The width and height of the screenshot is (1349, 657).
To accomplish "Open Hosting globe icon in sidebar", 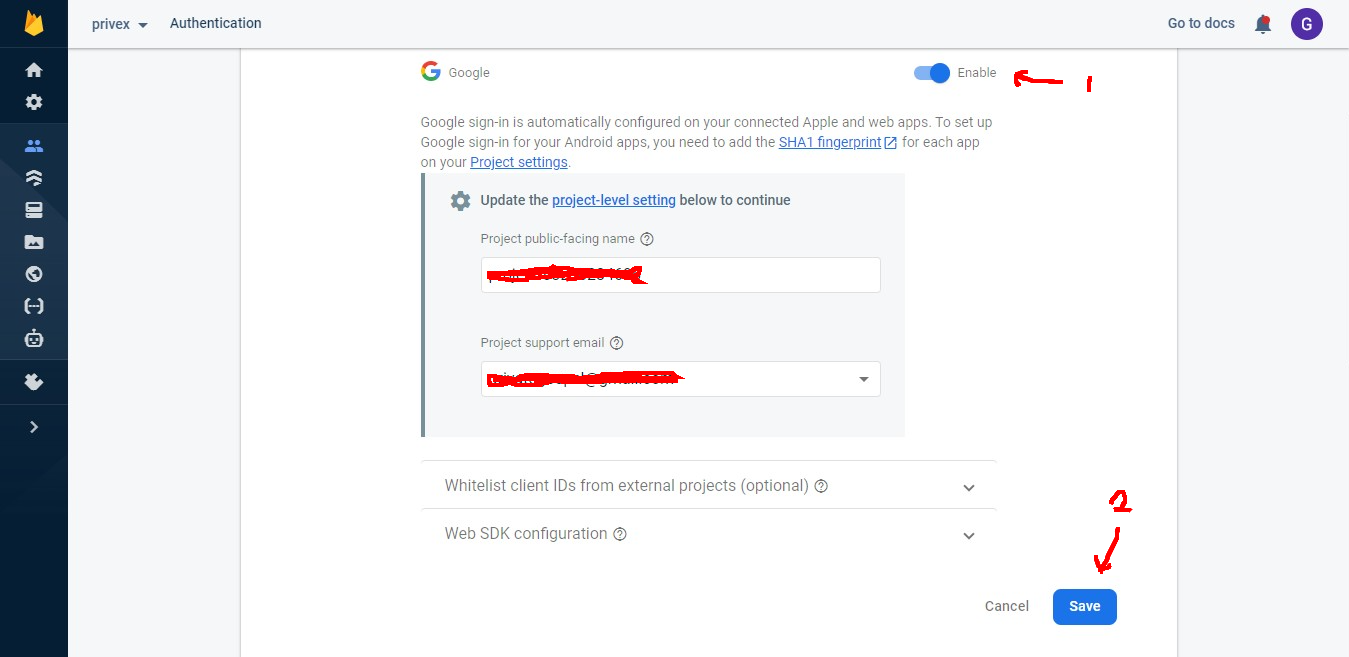I will click(34, 274).
